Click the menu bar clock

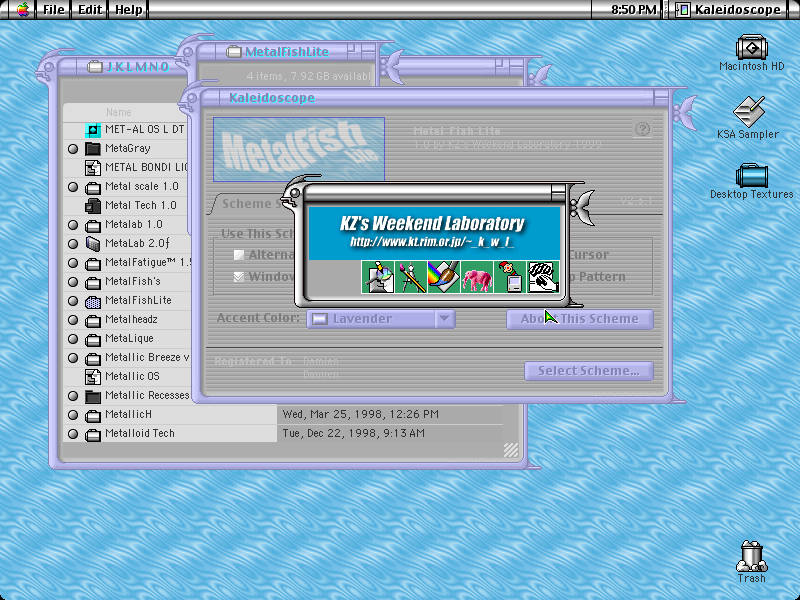[x=633, y=9]
